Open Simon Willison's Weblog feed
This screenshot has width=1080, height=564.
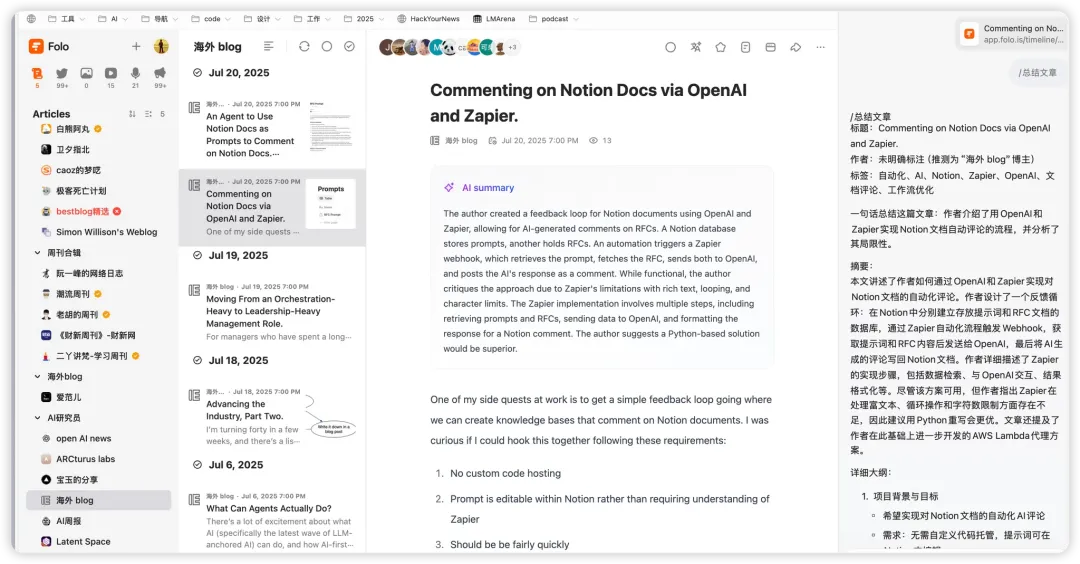[106, 232]
